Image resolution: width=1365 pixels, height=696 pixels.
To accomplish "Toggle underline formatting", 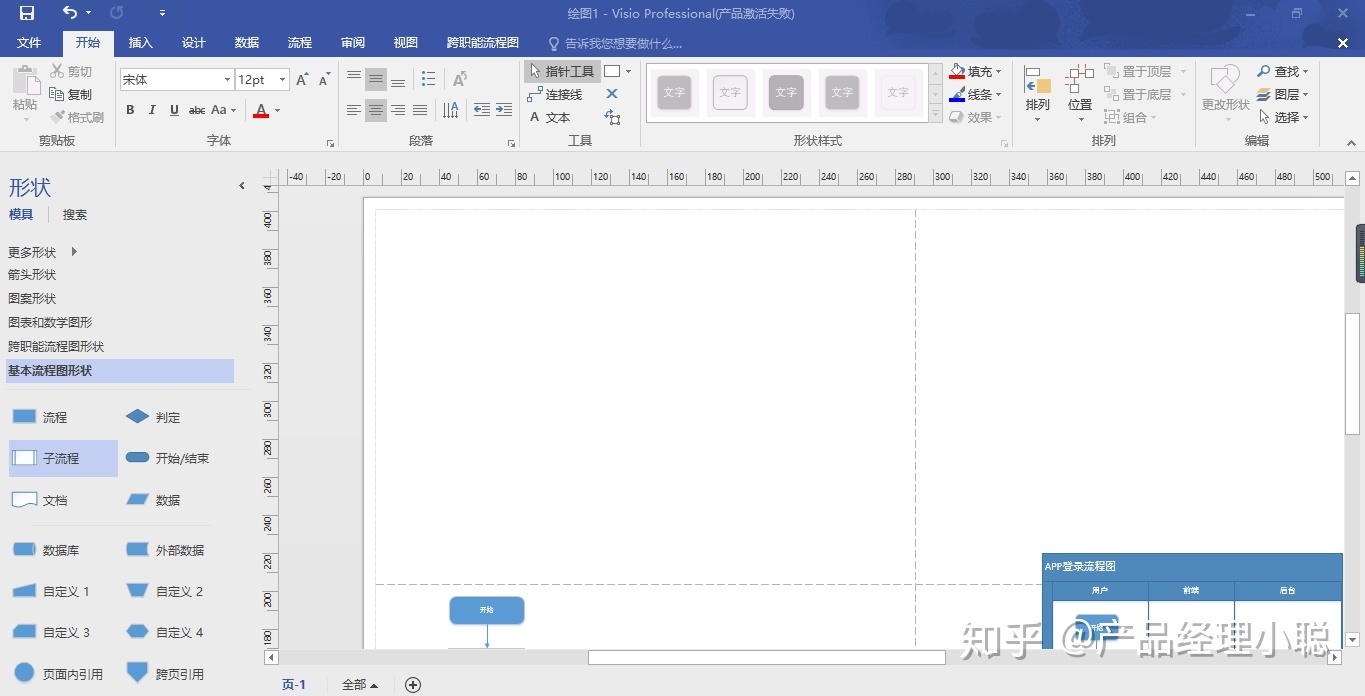I will point(174,110).
